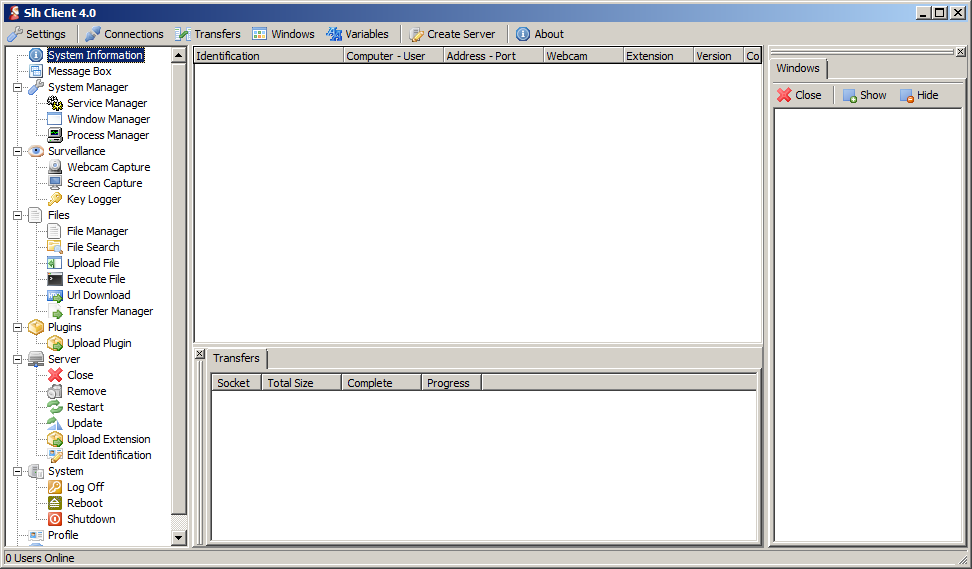Image resolution: width=972 pixels, height=569 pixels.
Task: Click the Show button in Windows panel
Action: (x=864, y=95)
